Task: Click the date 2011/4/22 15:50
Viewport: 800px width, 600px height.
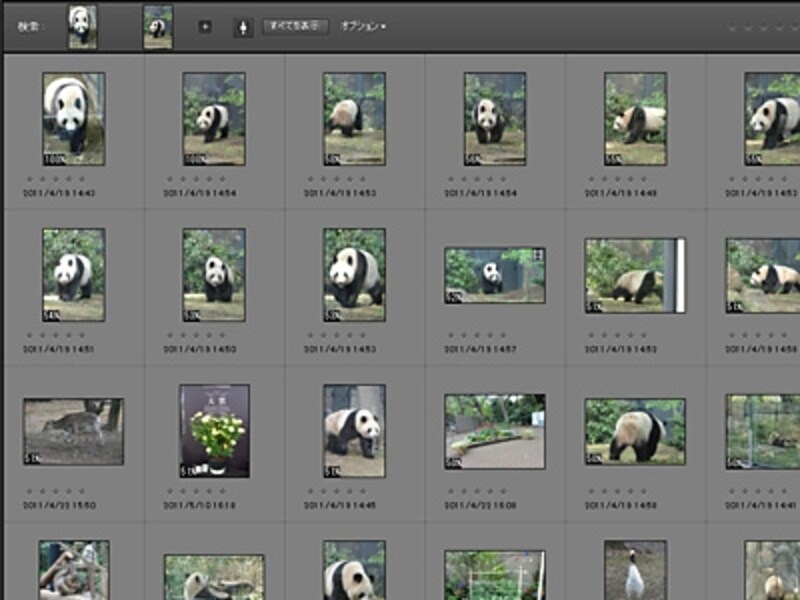Action: tap(59, 505)
